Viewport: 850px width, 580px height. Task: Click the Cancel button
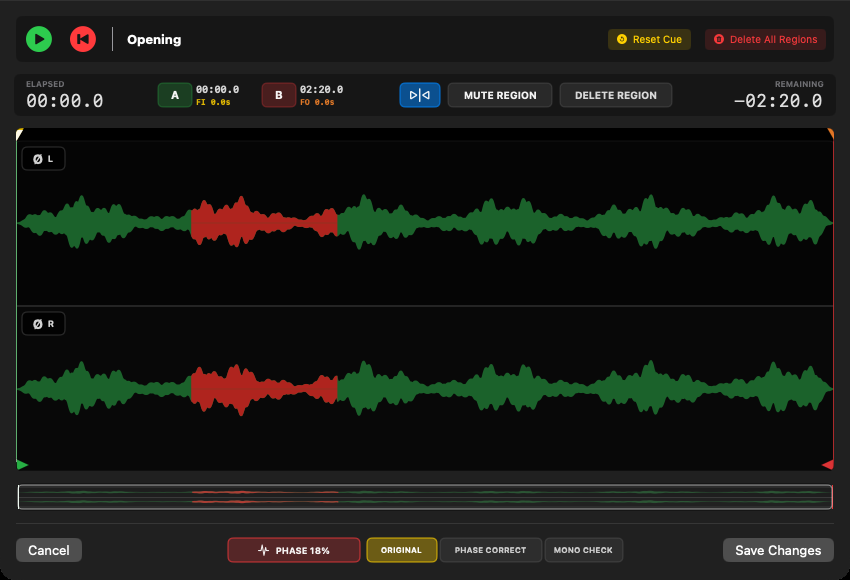coord(49,550)
